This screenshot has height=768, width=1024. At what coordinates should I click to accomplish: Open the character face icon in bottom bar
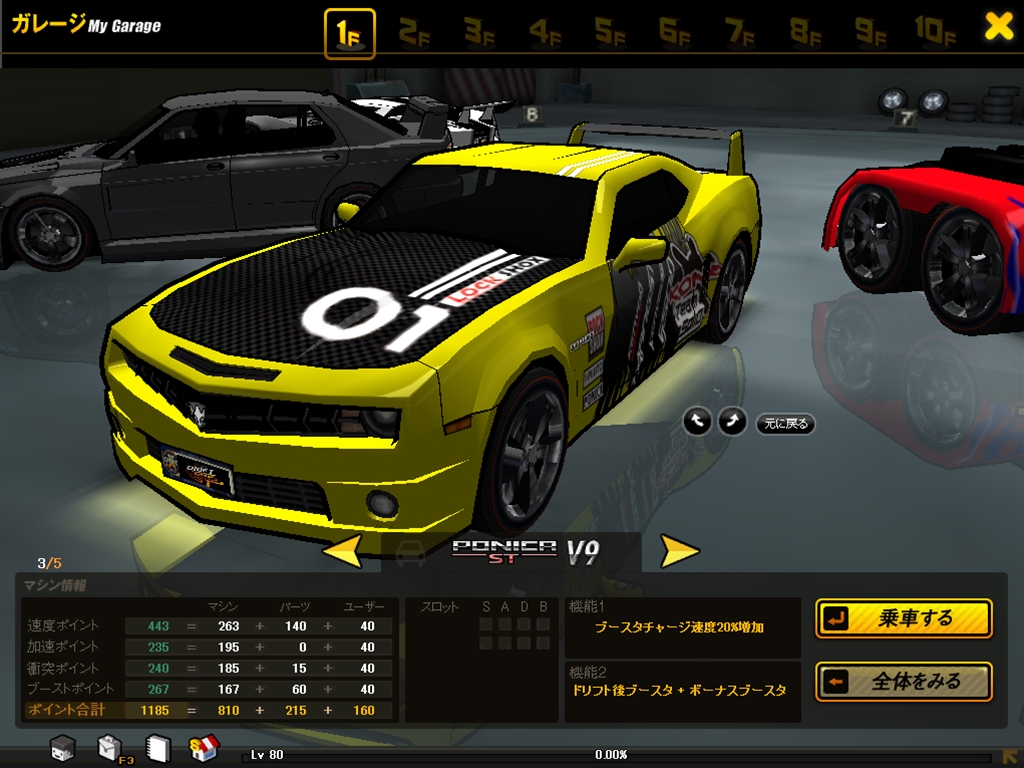point(63,747)
